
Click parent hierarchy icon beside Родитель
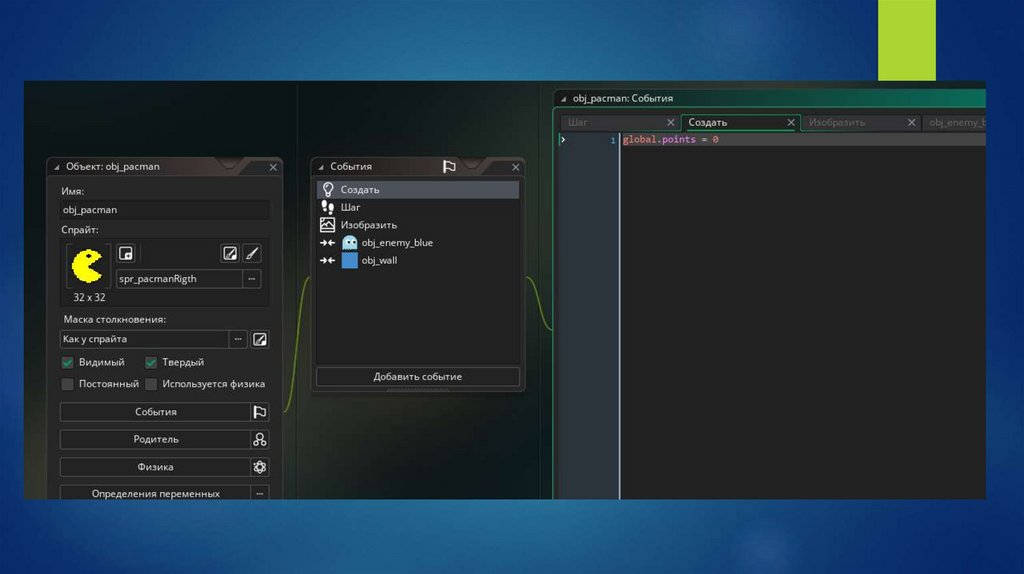260,439
